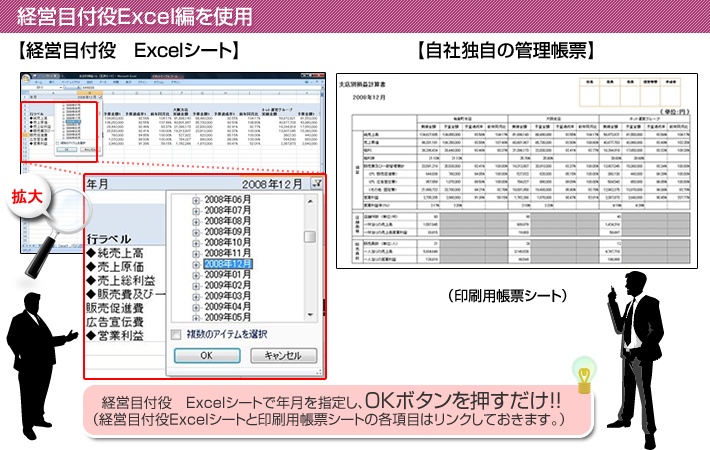Click the enlarged list's scrollbar down arrow
The width and height of the screenshot is (710, 450).
click(310, 315)
